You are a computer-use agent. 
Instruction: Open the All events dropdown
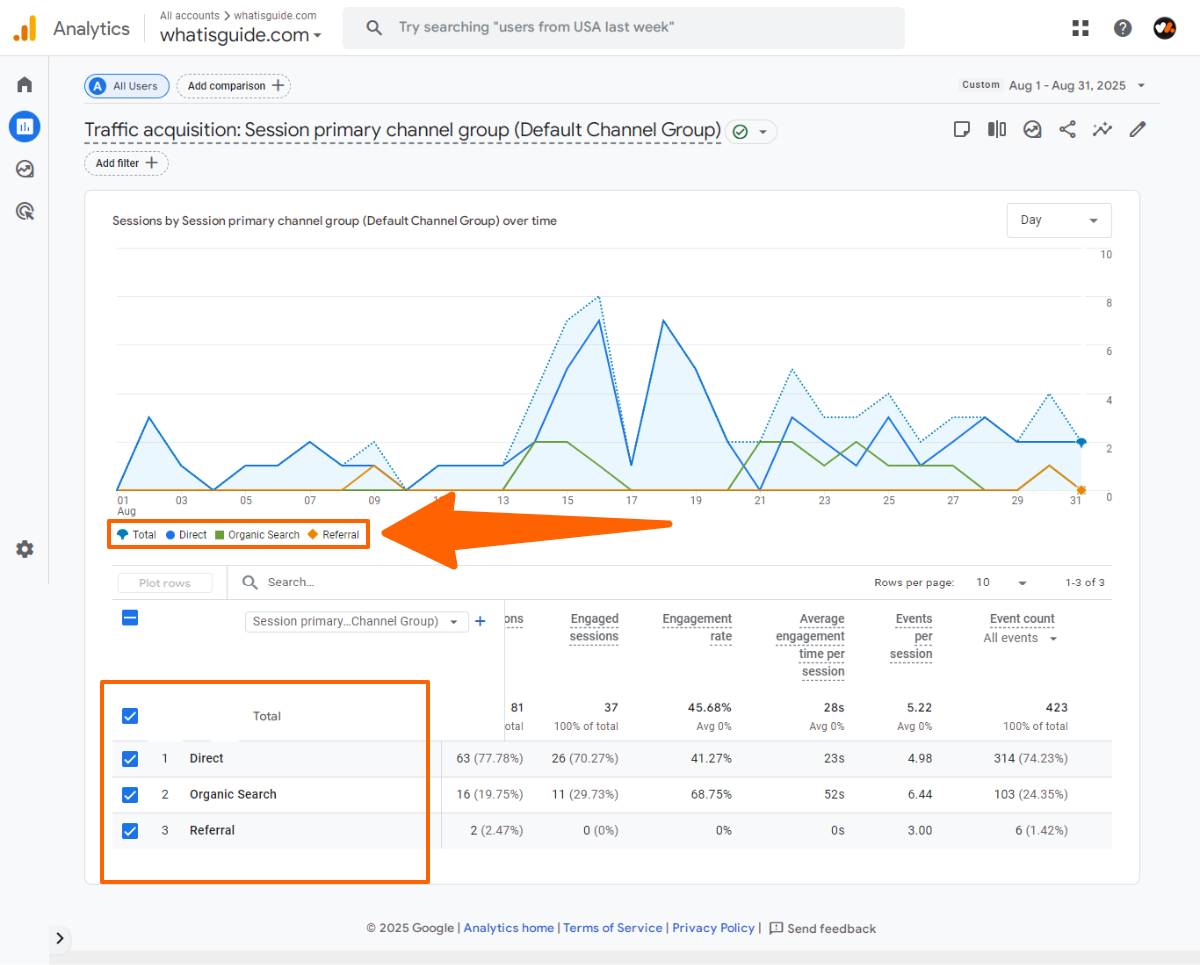click(x=1020, y=638)
